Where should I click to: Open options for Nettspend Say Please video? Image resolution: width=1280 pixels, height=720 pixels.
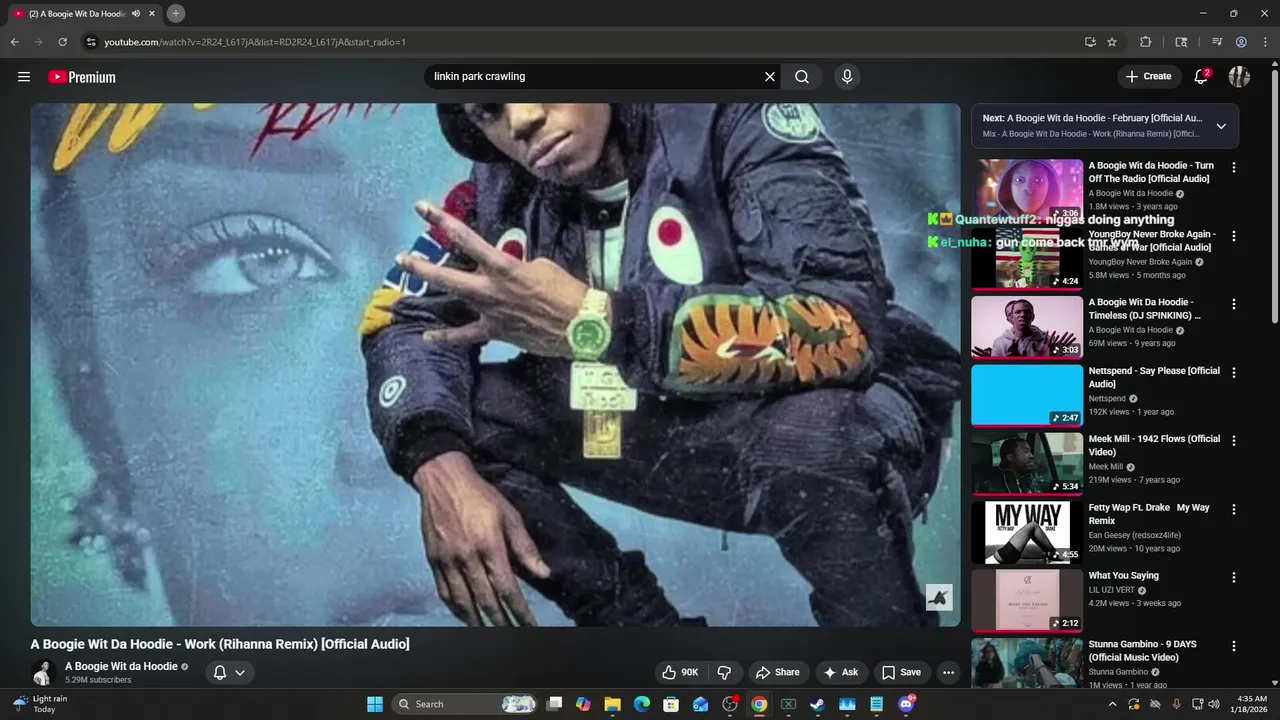(x=1233, y=373)
